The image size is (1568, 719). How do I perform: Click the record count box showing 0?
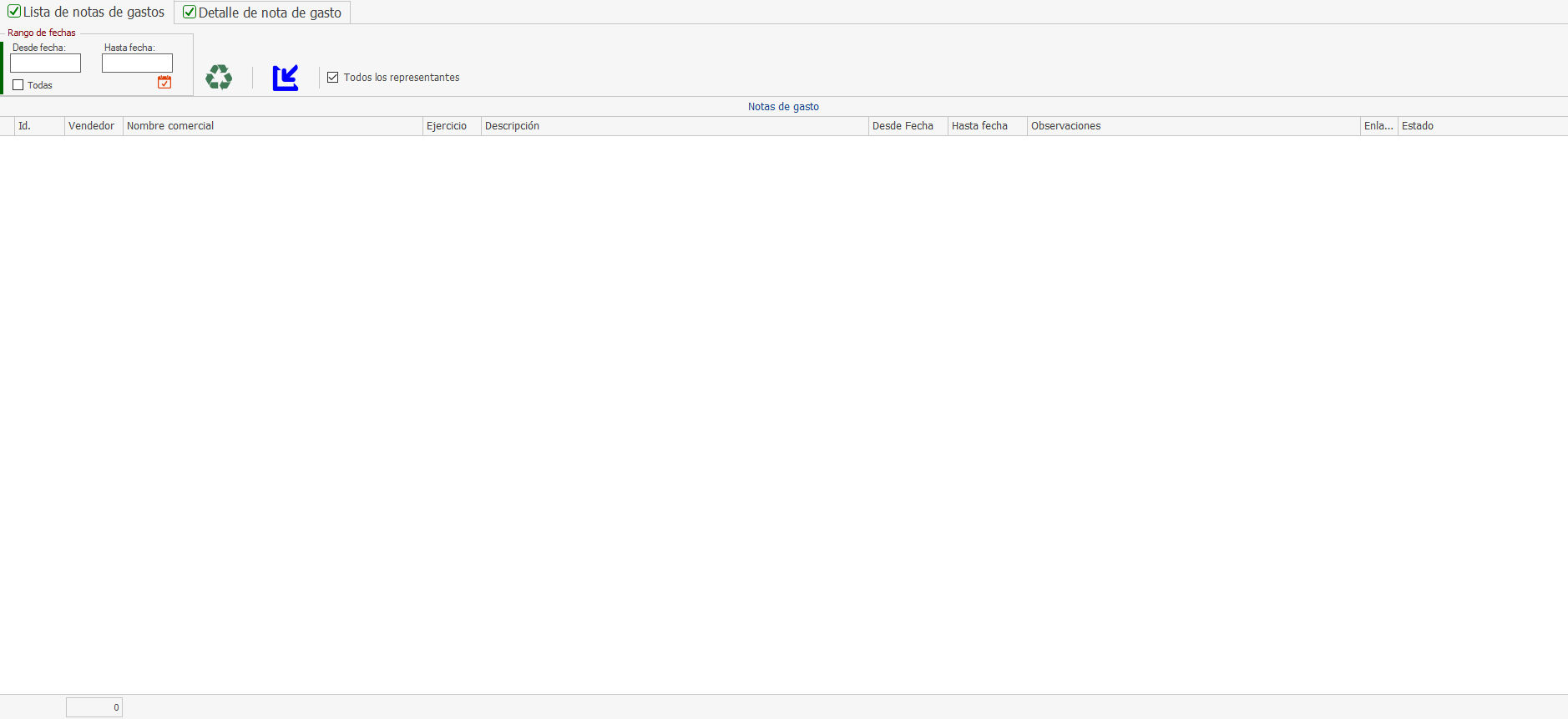click(x=94, y=707)
